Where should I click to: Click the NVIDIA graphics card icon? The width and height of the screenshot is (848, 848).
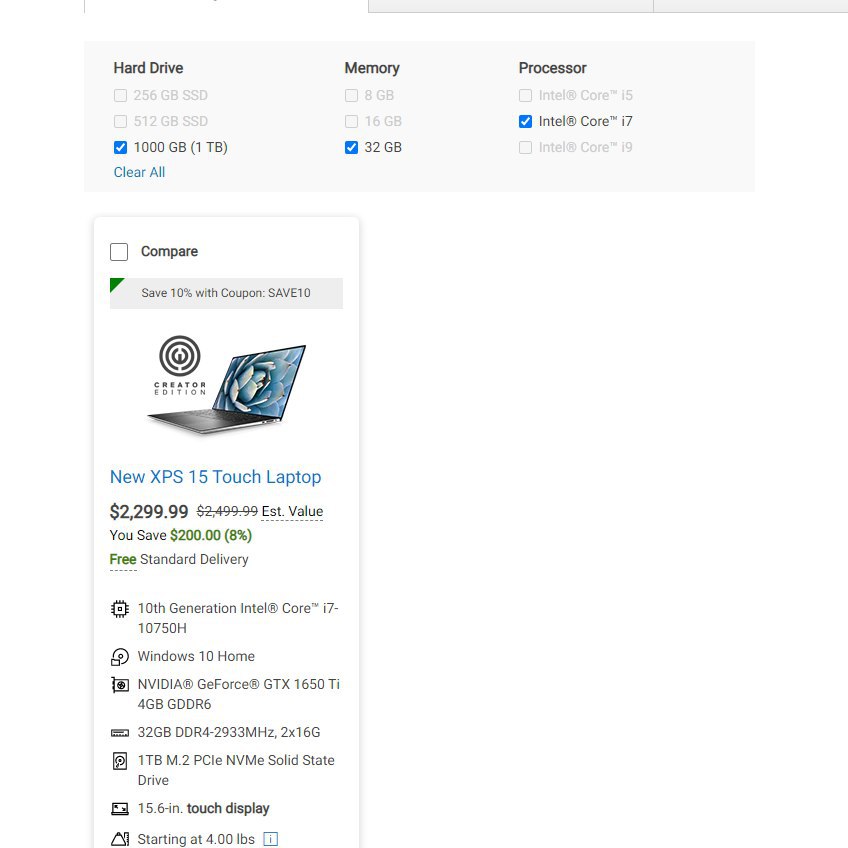click(120, 685)
